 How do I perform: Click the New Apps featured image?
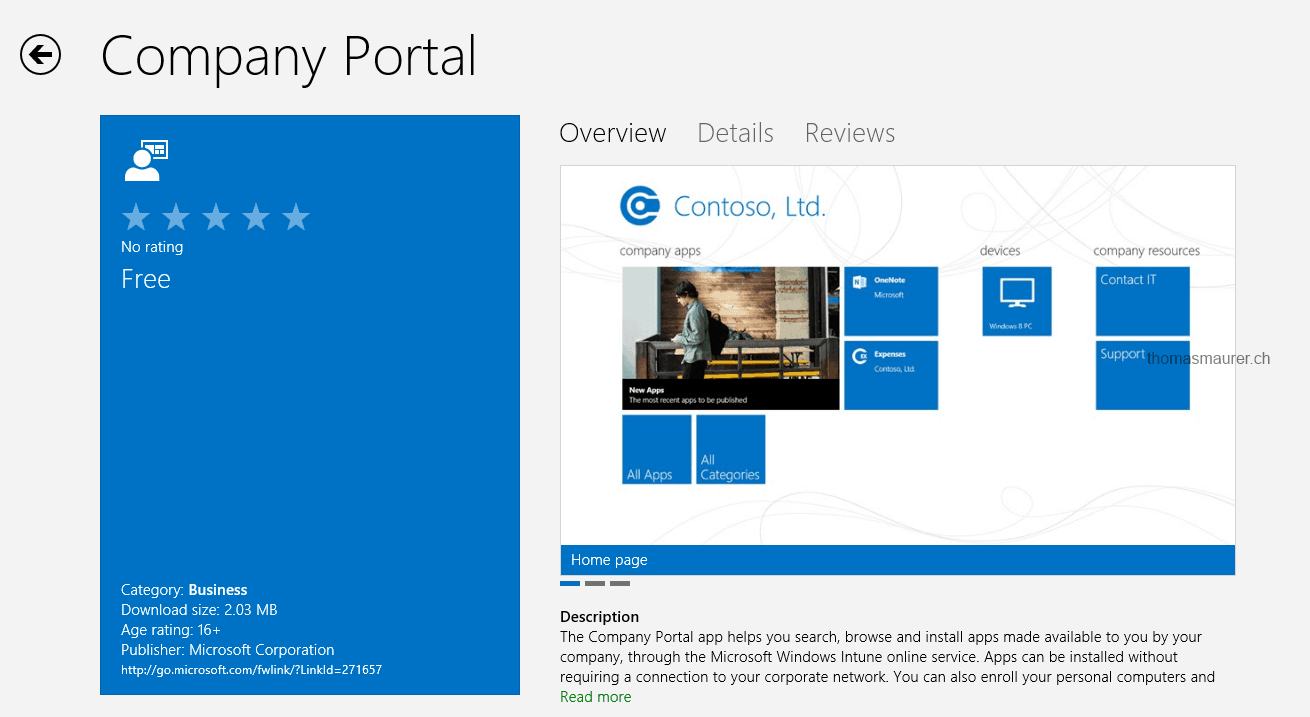point(731,338)
